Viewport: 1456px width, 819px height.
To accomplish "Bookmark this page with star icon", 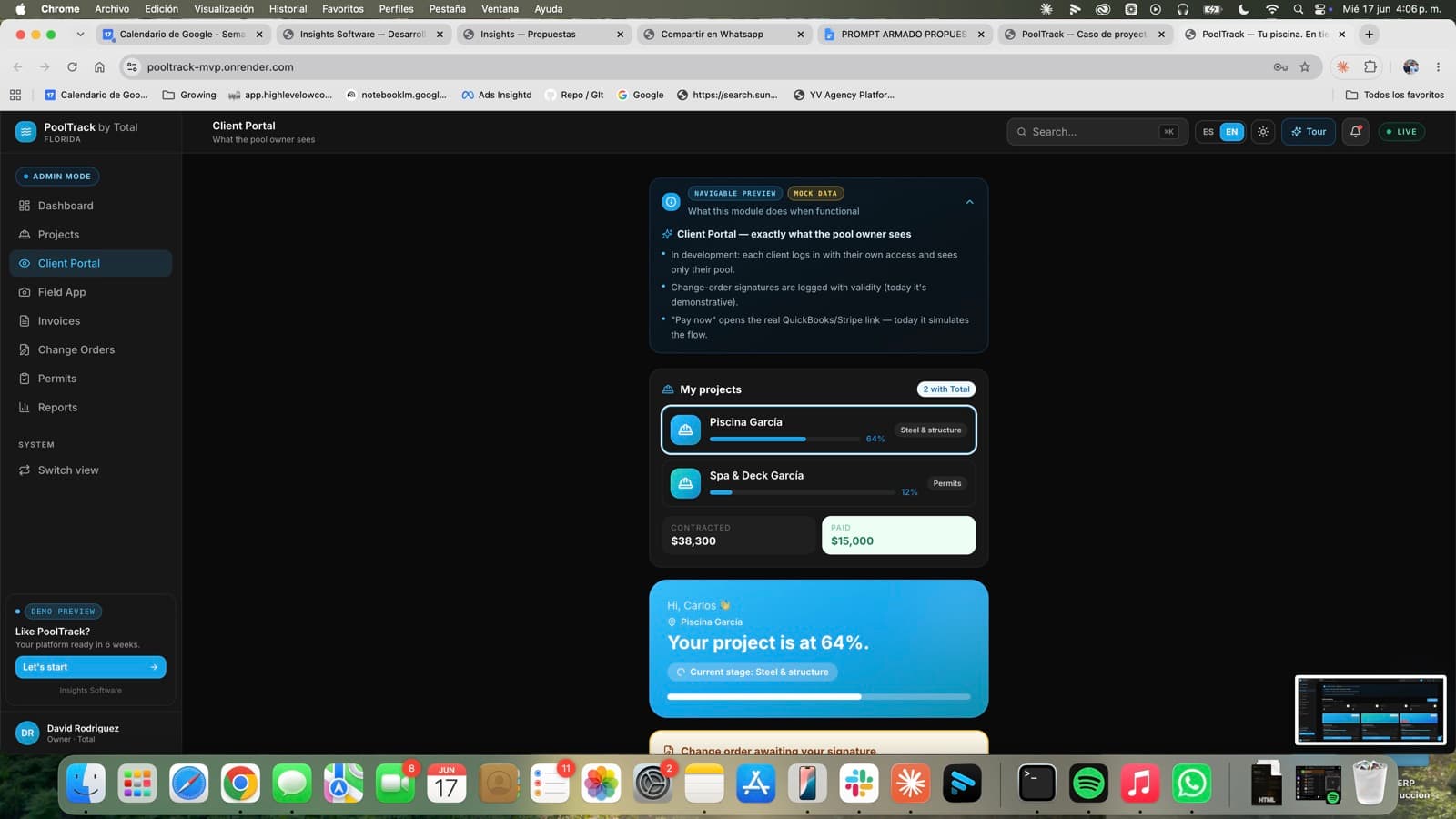I will point(1305,67).
